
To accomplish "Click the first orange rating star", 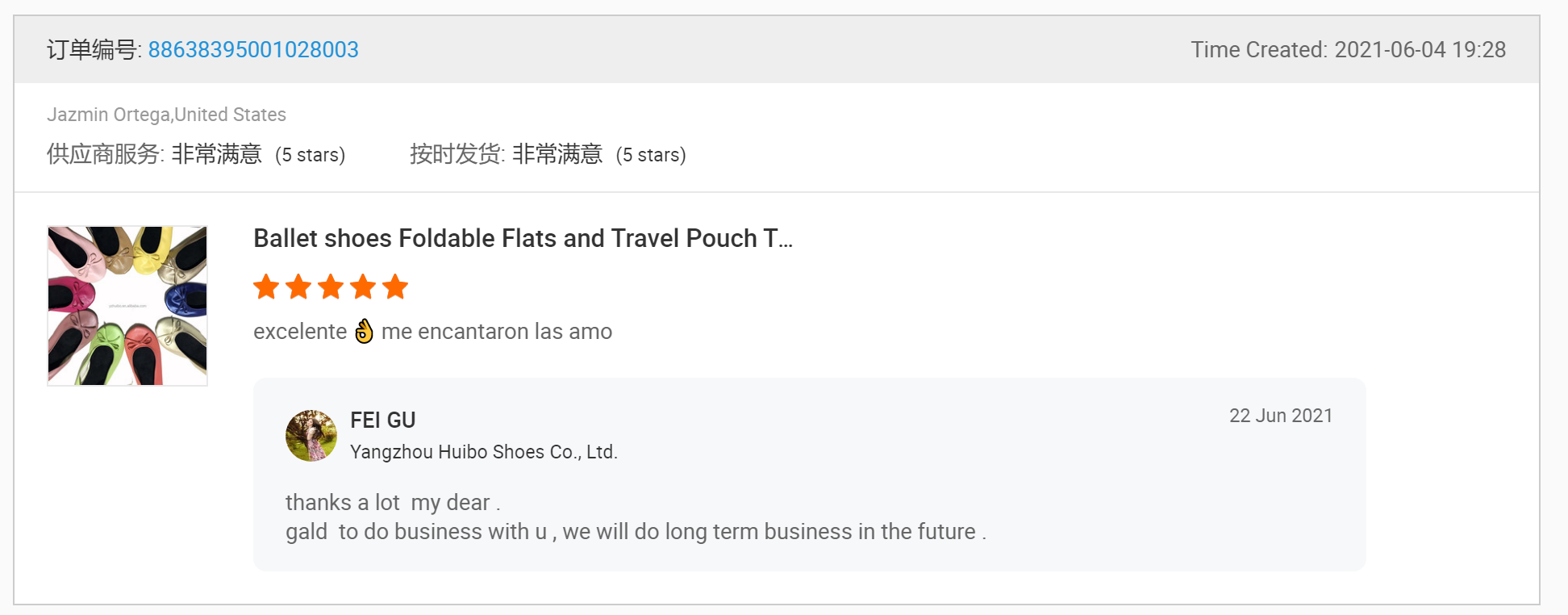I will [266, 287].
